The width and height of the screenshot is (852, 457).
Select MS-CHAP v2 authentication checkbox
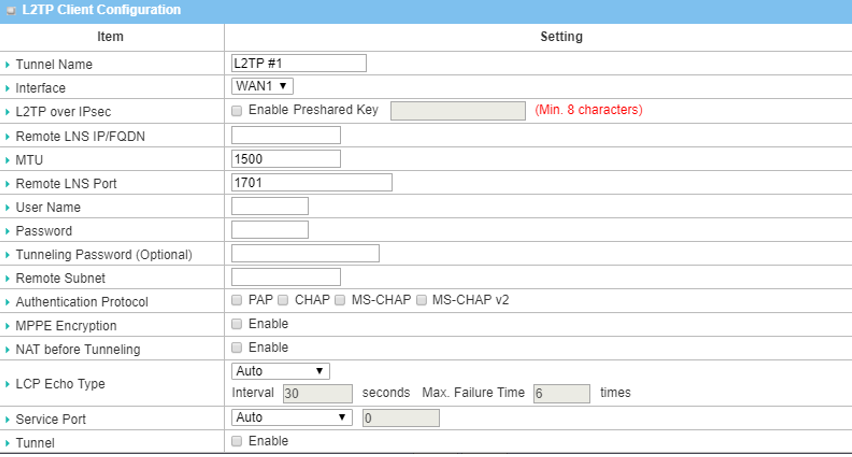point(421,300)
